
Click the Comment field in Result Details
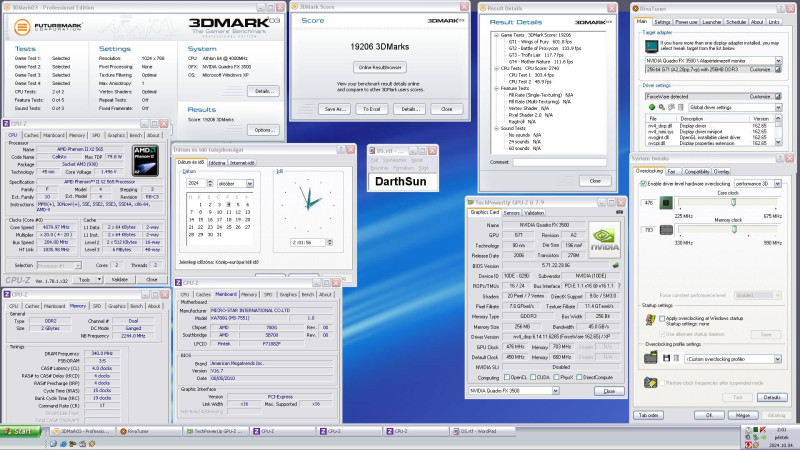pyautogui.click(x=559, y=162)
